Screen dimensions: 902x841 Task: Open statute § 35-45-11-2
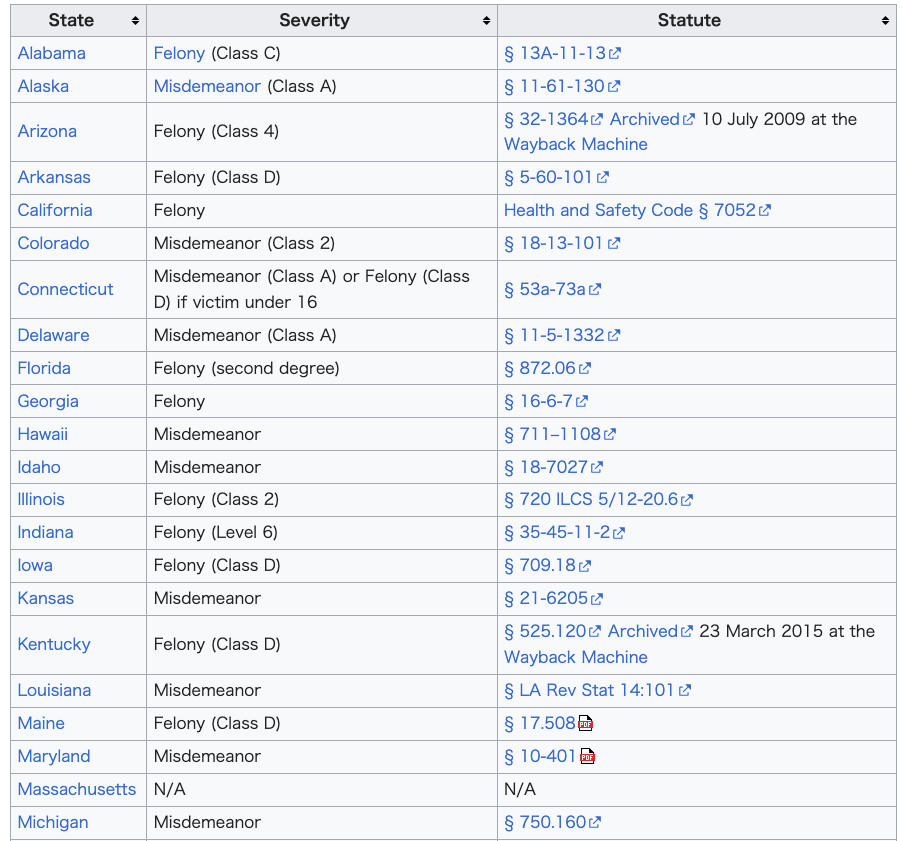click(x=557, y=533)
